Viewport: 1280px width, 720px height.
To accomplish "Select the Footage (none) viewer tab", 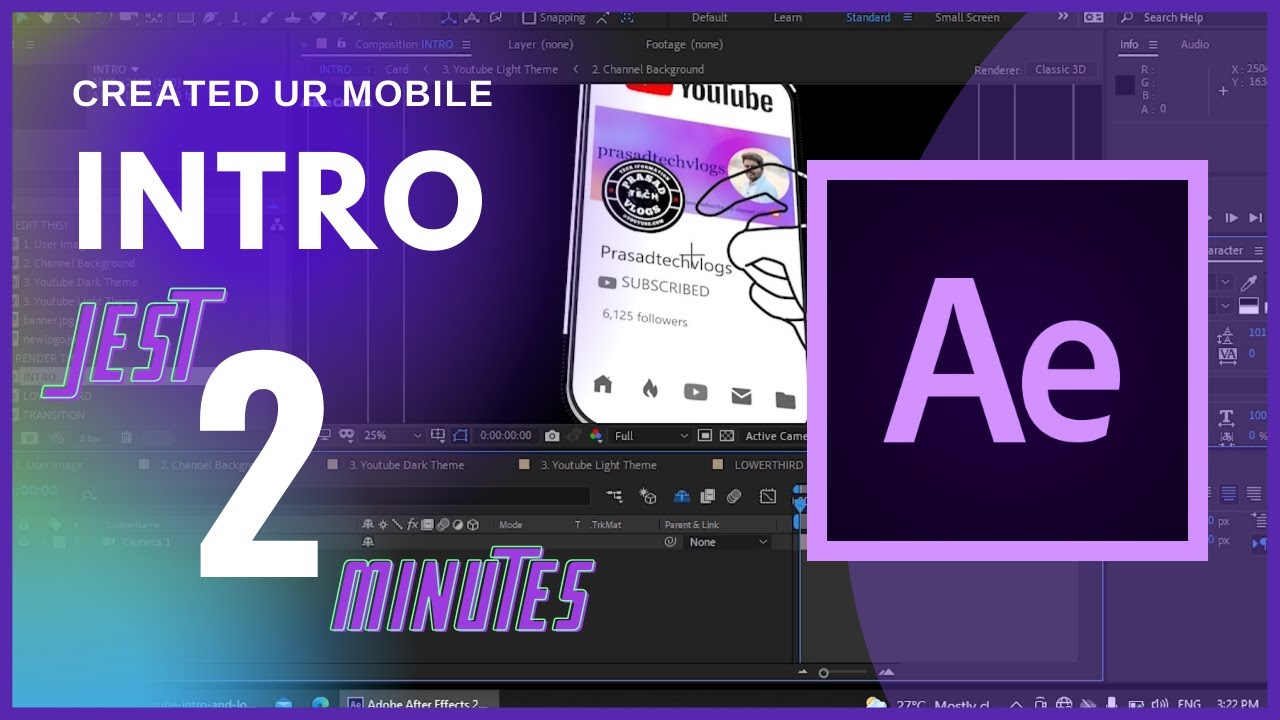I will point(684,45).
